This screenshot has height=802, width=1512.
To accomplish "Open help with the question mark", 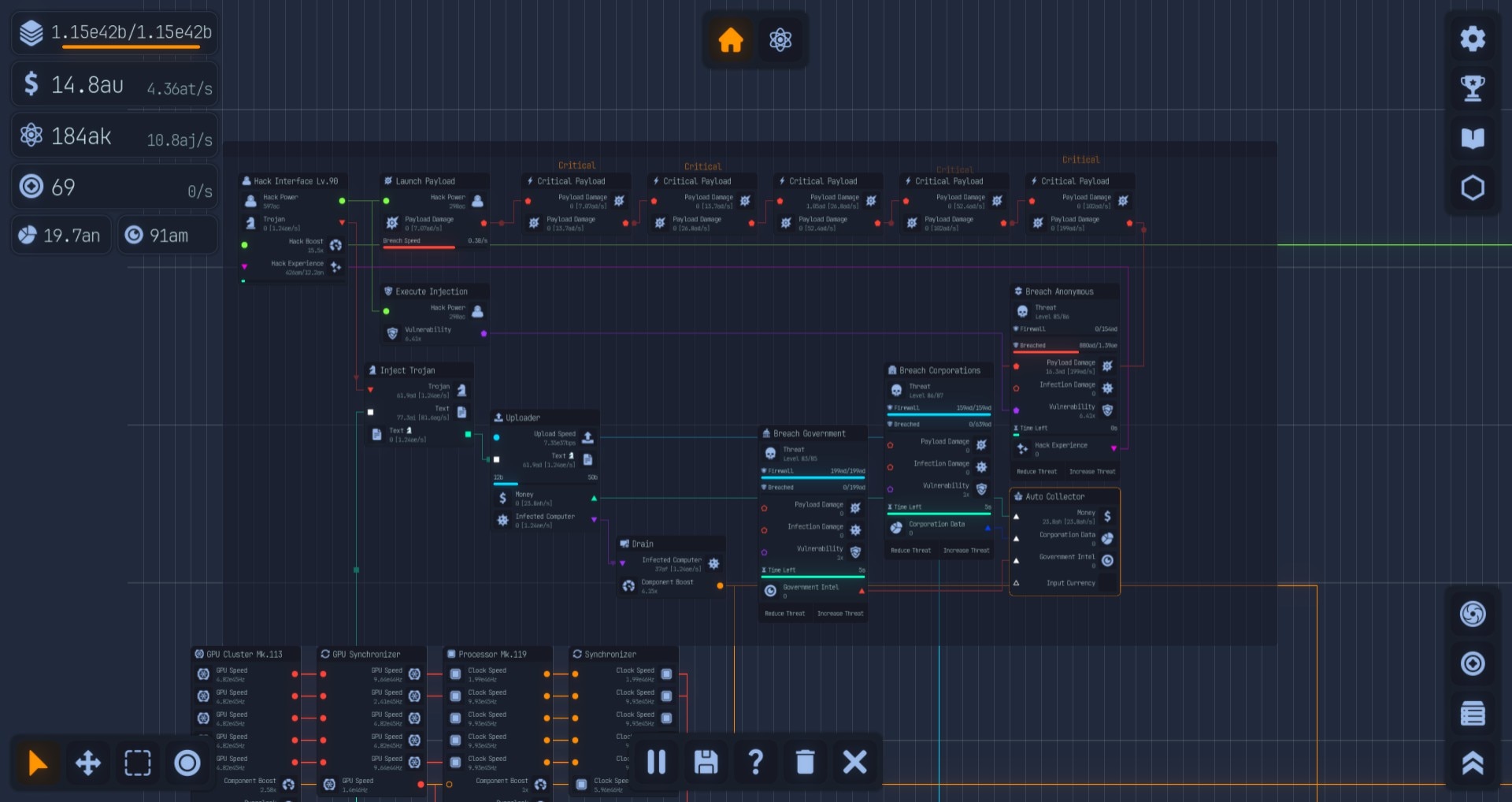I will click(x=755, y=762).
